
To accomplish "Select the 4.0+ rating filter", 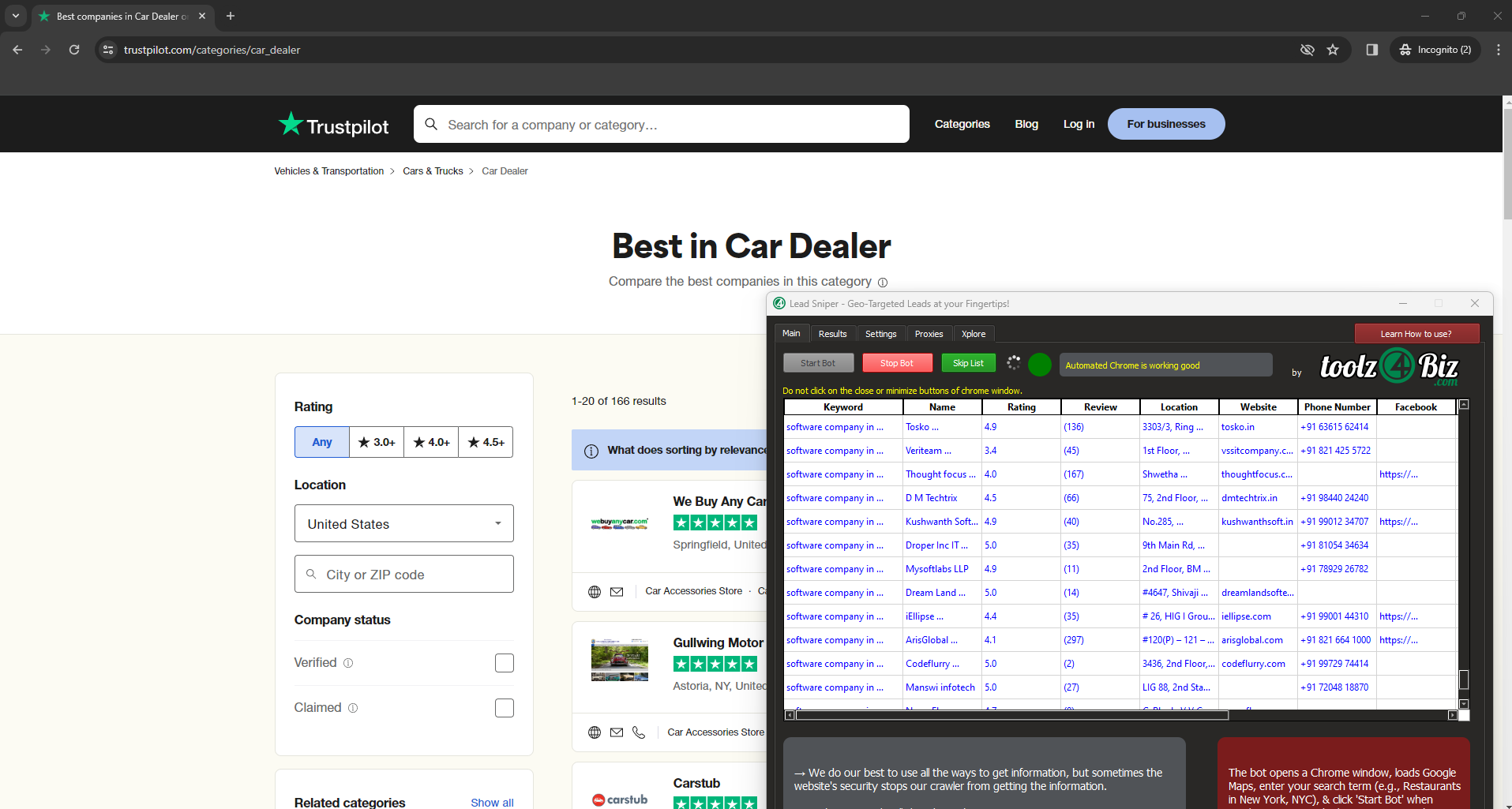I will click(431, 442).
